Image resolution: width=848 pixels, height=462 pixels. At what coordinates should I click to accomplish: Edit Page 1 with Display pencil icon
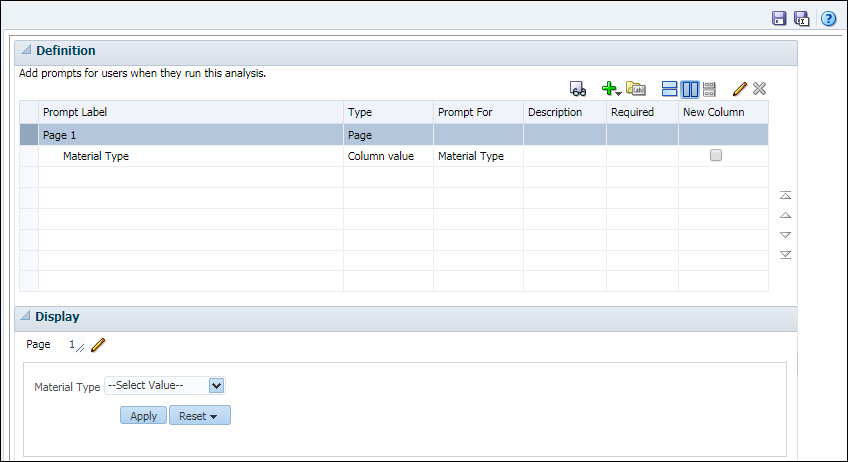coord(98,345)
